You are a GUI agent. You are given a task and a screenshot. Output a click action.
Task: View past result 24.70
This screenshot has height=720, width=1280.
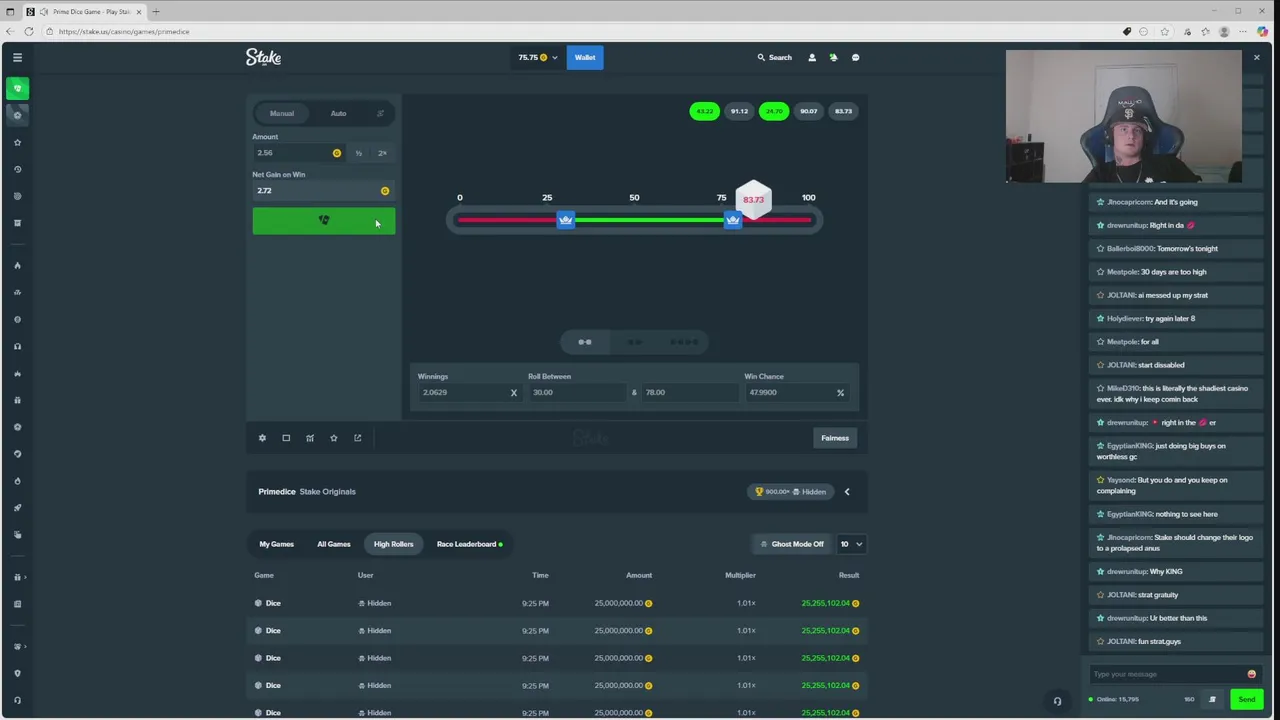774,111
